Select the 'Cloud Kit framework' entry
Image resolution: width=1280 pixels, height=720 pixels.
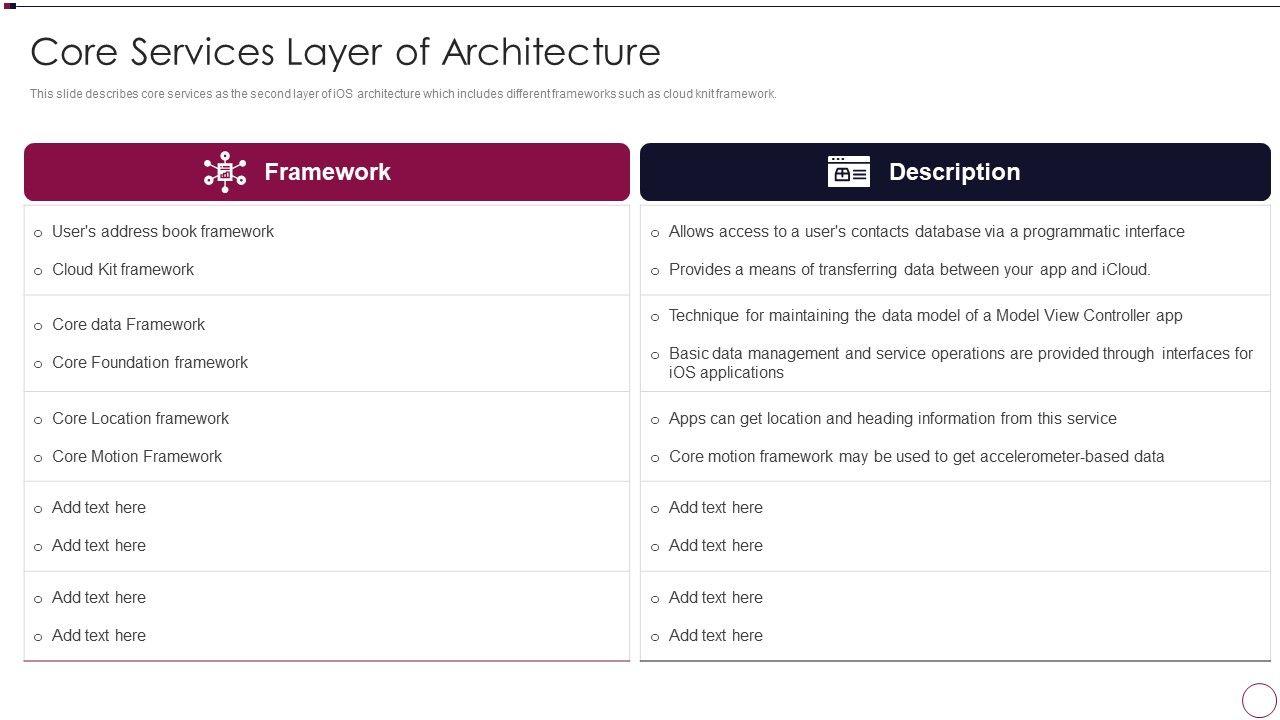pyautogui.click(x=123, y=270)
